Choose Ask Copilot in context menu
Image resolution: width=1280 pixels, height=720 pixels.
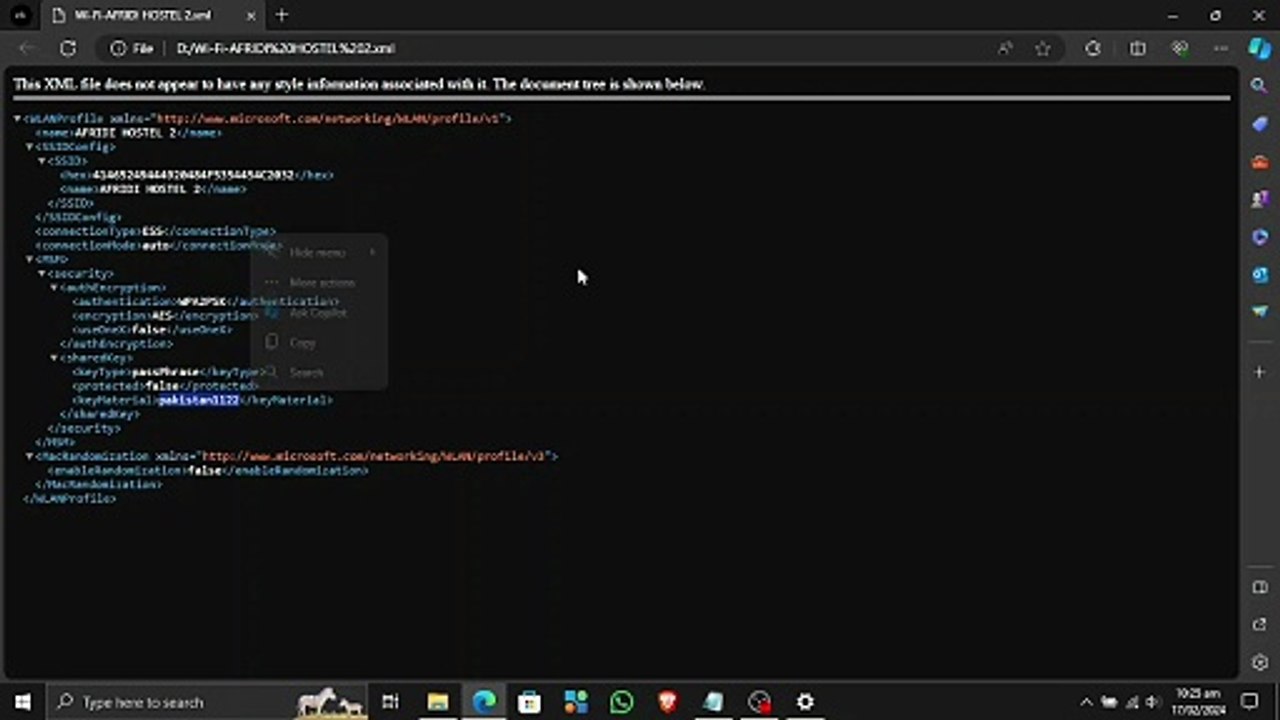[x=317, y=313]
